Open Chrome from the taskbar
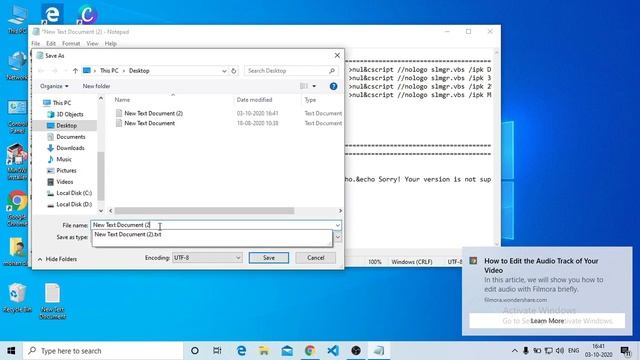The image size is (640, 360). point(310,351)
